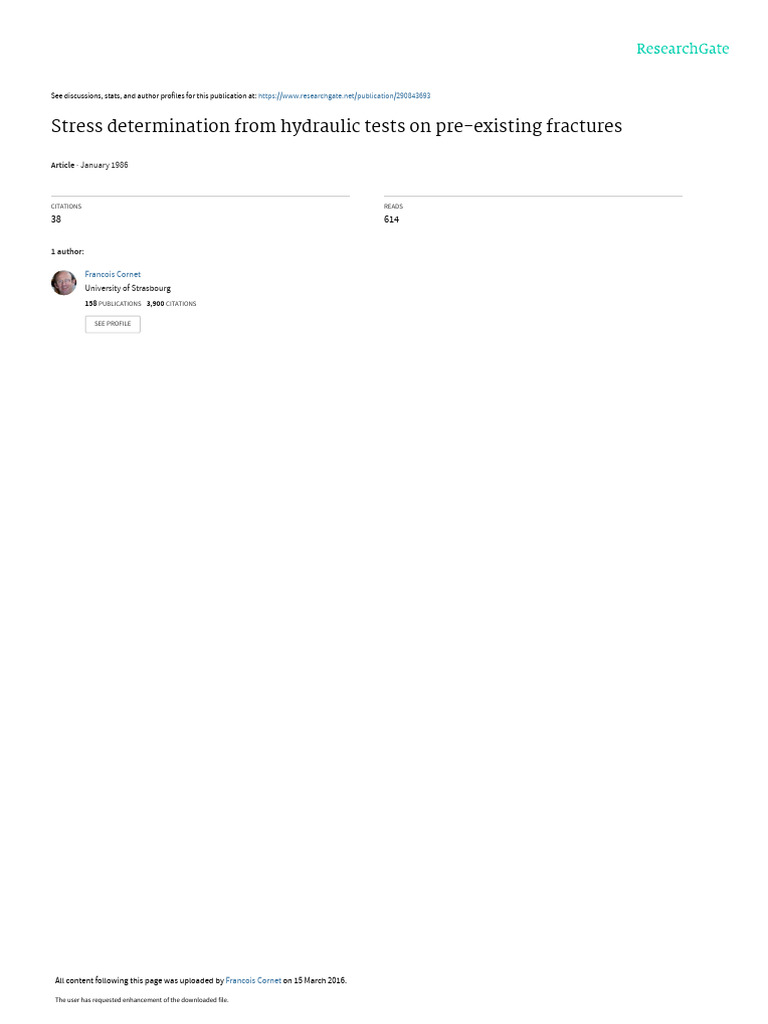The width and height of the screenshot is (768, 1024).
Task: Open the Francois Cornet link in the footer
Action: pyautogui.click(x=253, y=980)
